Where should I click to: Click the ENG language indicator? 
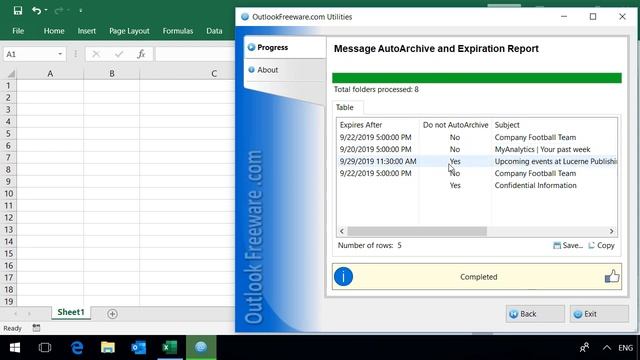[x=625, y=348]
